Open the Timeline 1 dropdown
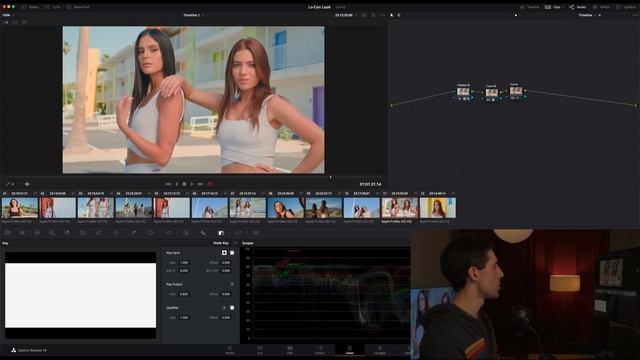Image resolution: width=640 pixels, height=360 pixels. [193, 15]
